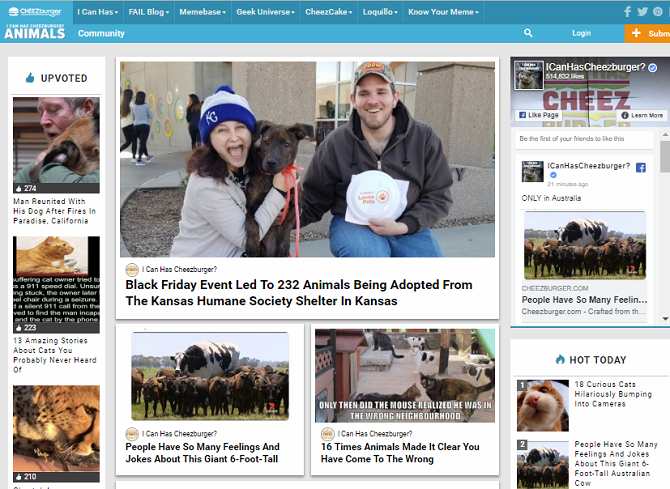Viewport: 670px width, 489px height.
Task: Open the 18 Curious Cats thumbnail
Action: (x=543, y=405)
